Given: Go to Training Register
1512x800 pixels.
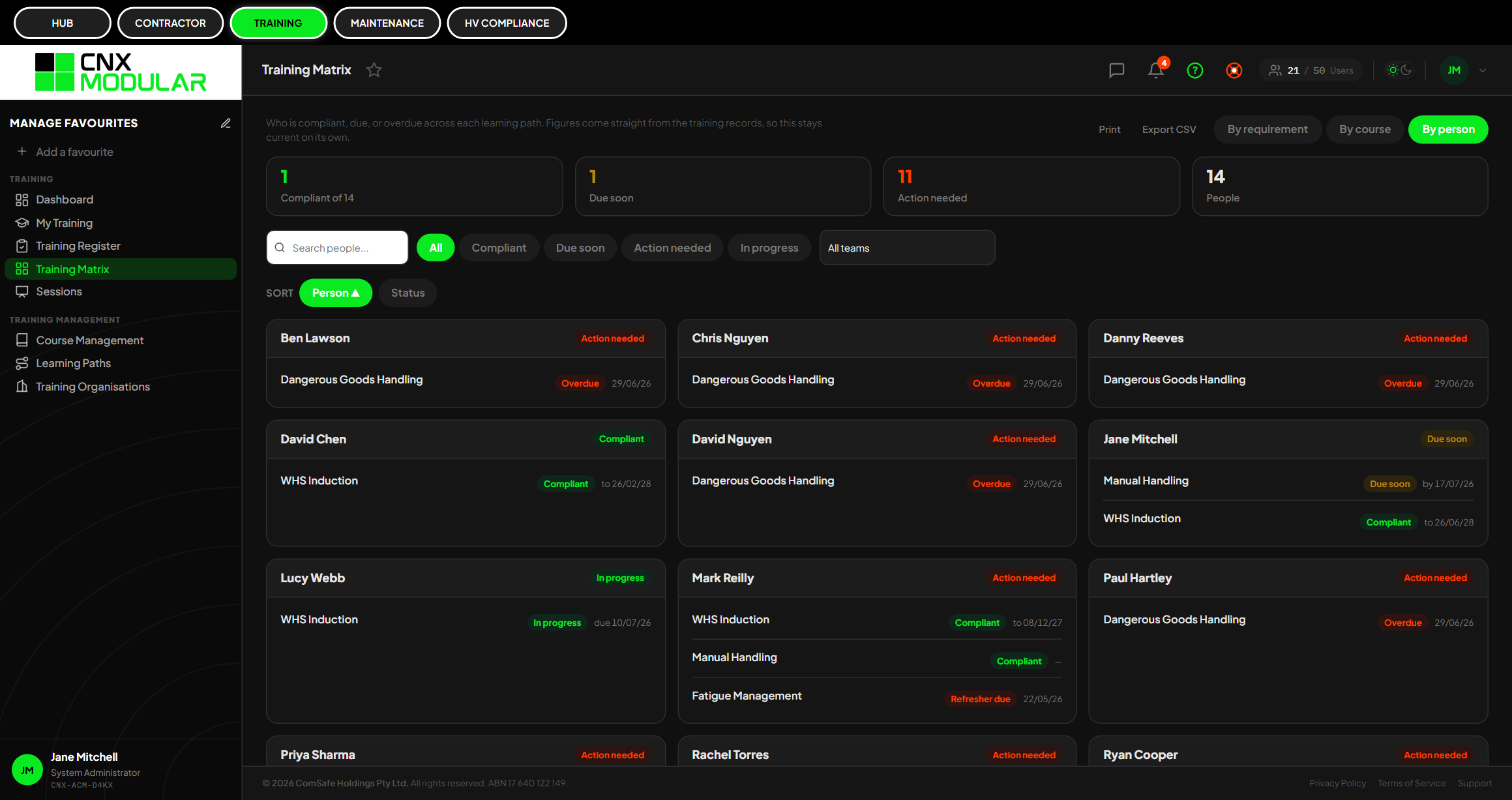Looking at the screenshot, I should (121, 246).
